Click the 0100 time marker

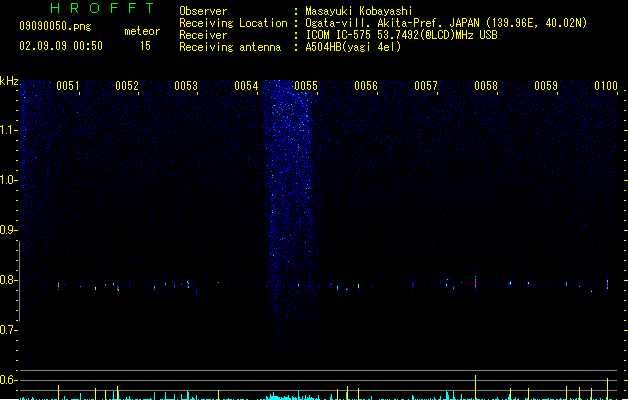pyautogui.click(x=606, y=86)
